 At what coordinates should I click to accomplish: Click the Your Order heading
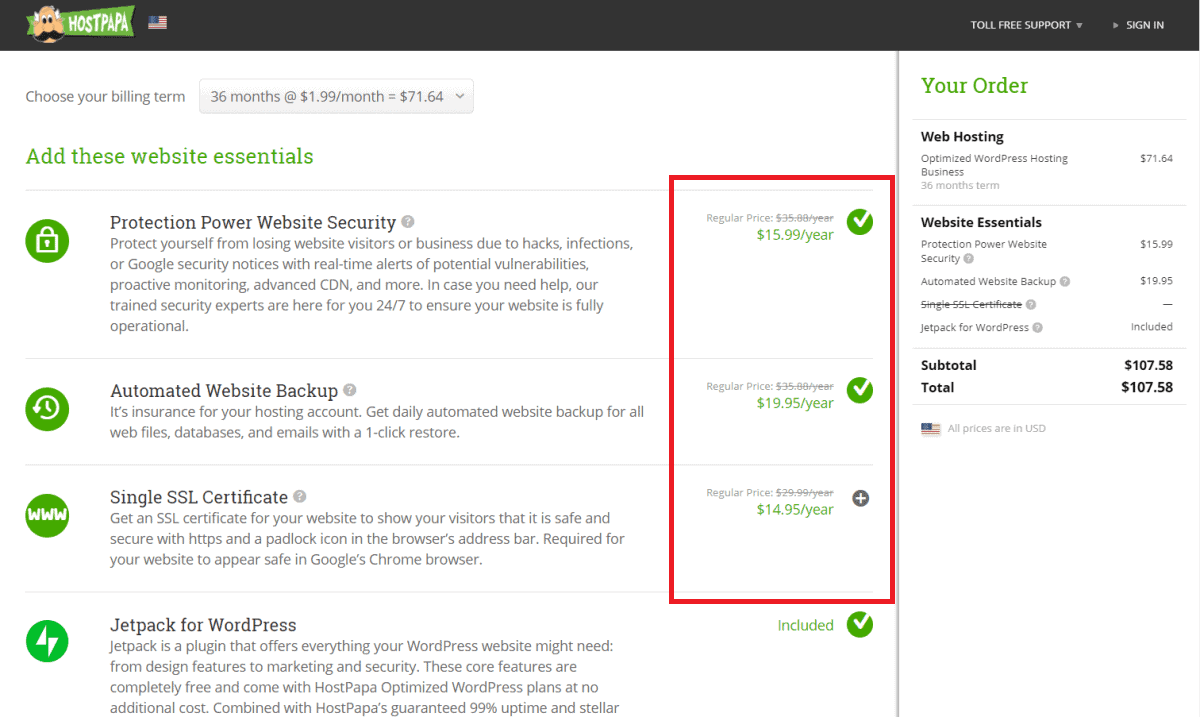tap(975, 86)
